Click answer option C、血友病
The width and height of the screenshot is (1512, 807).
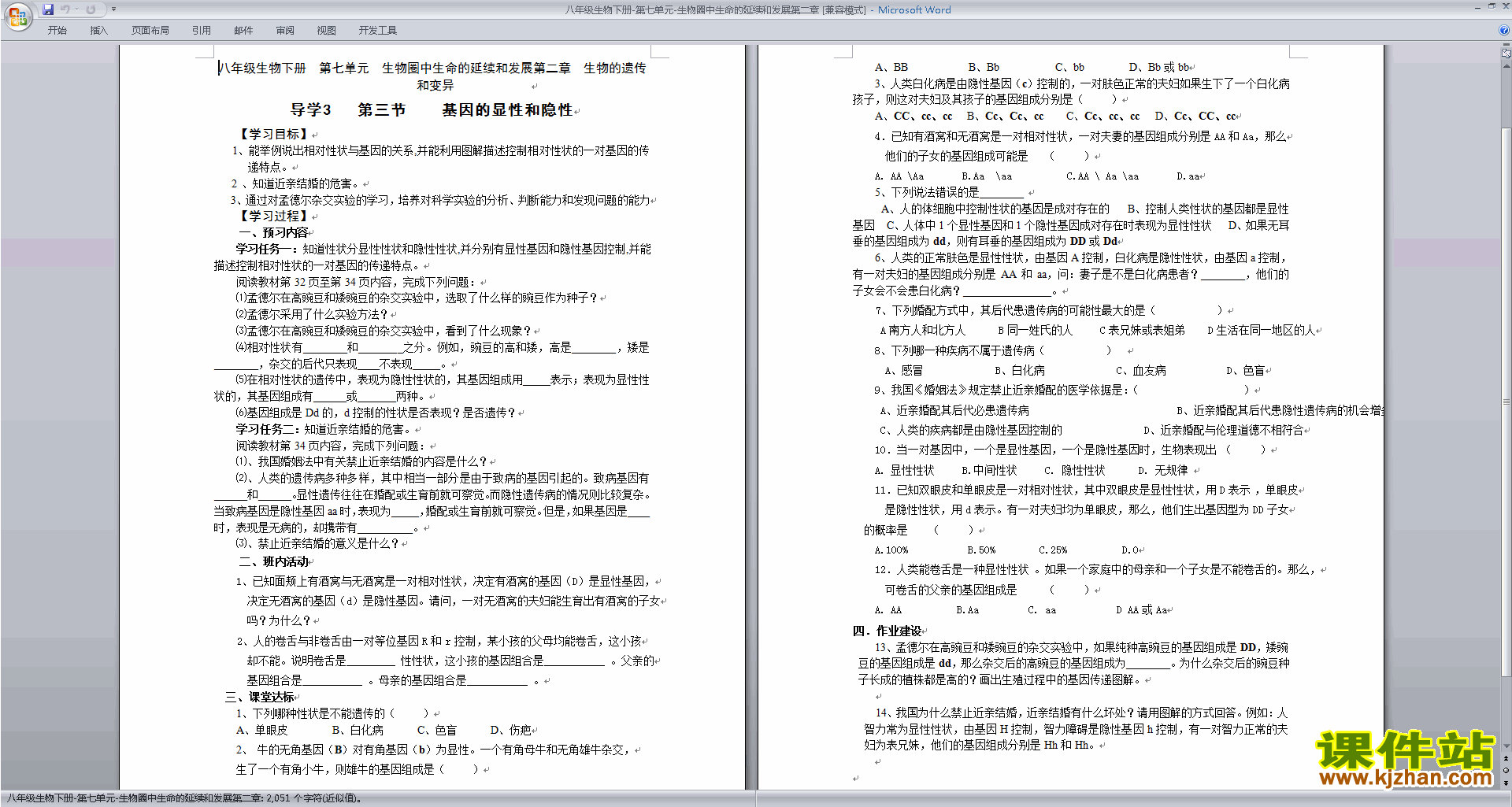(1141, 370)
